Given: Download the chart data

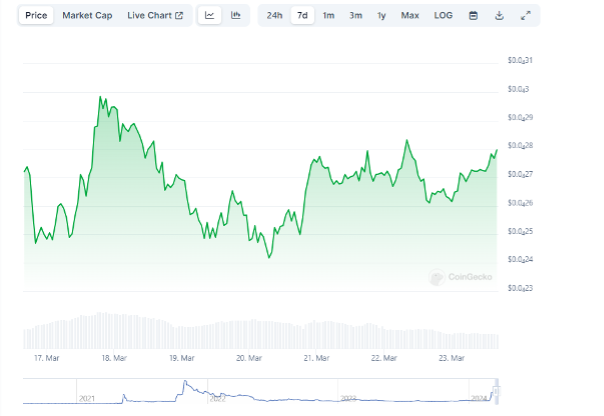Looking at the screenshot, I should tap(499, 16).
